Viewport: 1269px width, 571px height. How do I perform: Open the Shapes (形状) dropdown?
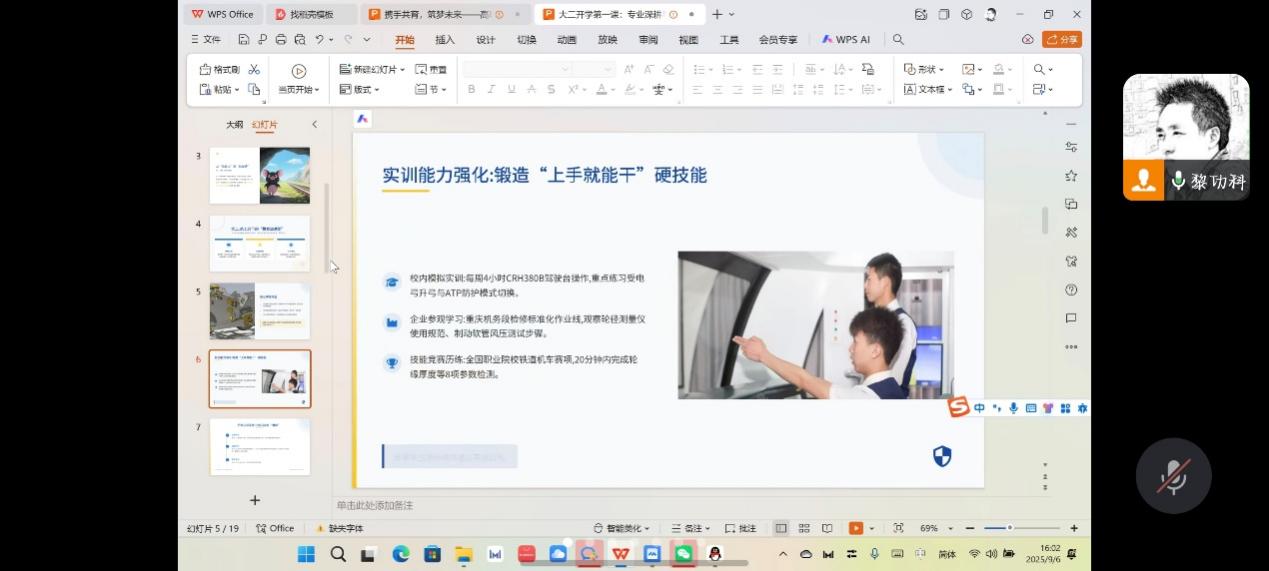pos(924,70)
